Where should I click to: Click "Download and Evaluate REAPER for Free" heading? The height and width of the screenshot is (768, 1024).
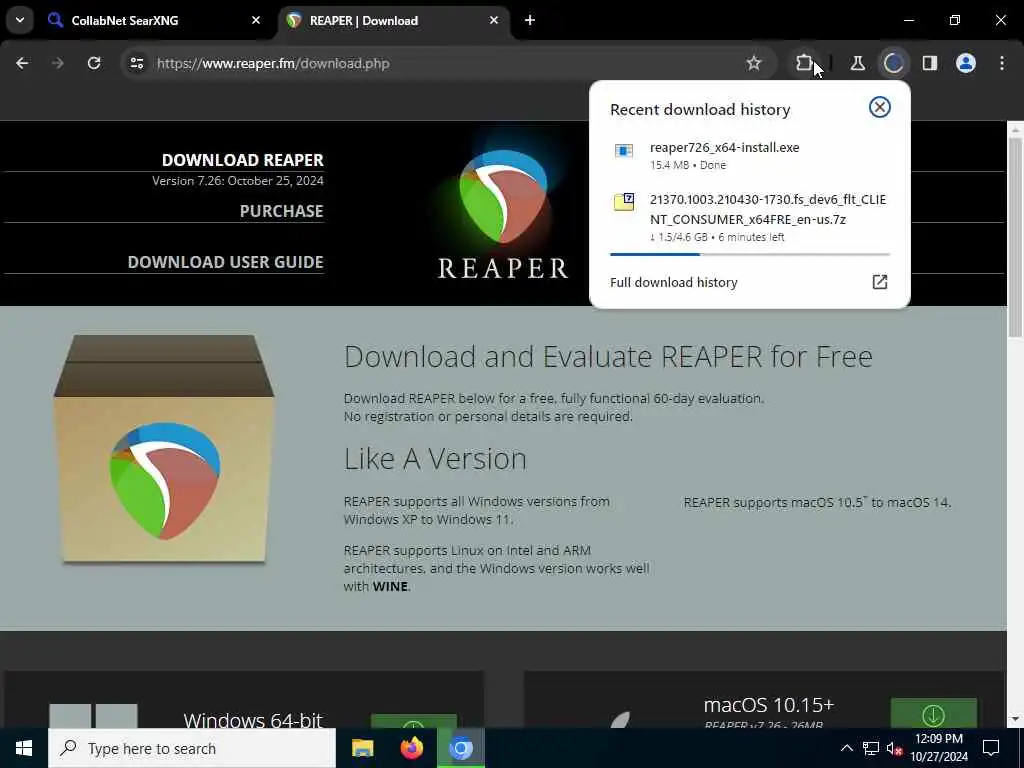[608, 357]
